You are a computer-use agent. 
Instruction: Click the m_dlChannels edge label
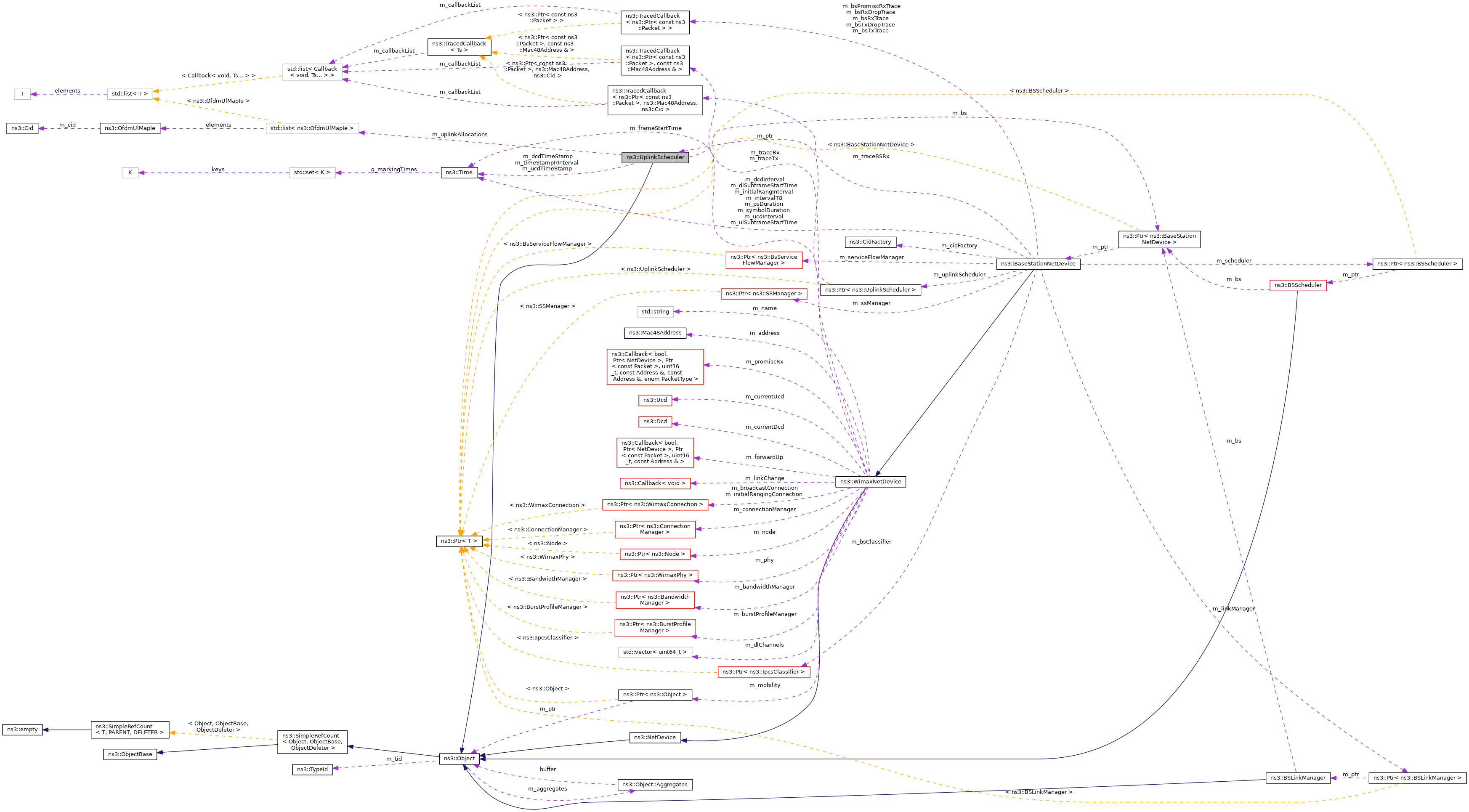click(x=764, y=645)
